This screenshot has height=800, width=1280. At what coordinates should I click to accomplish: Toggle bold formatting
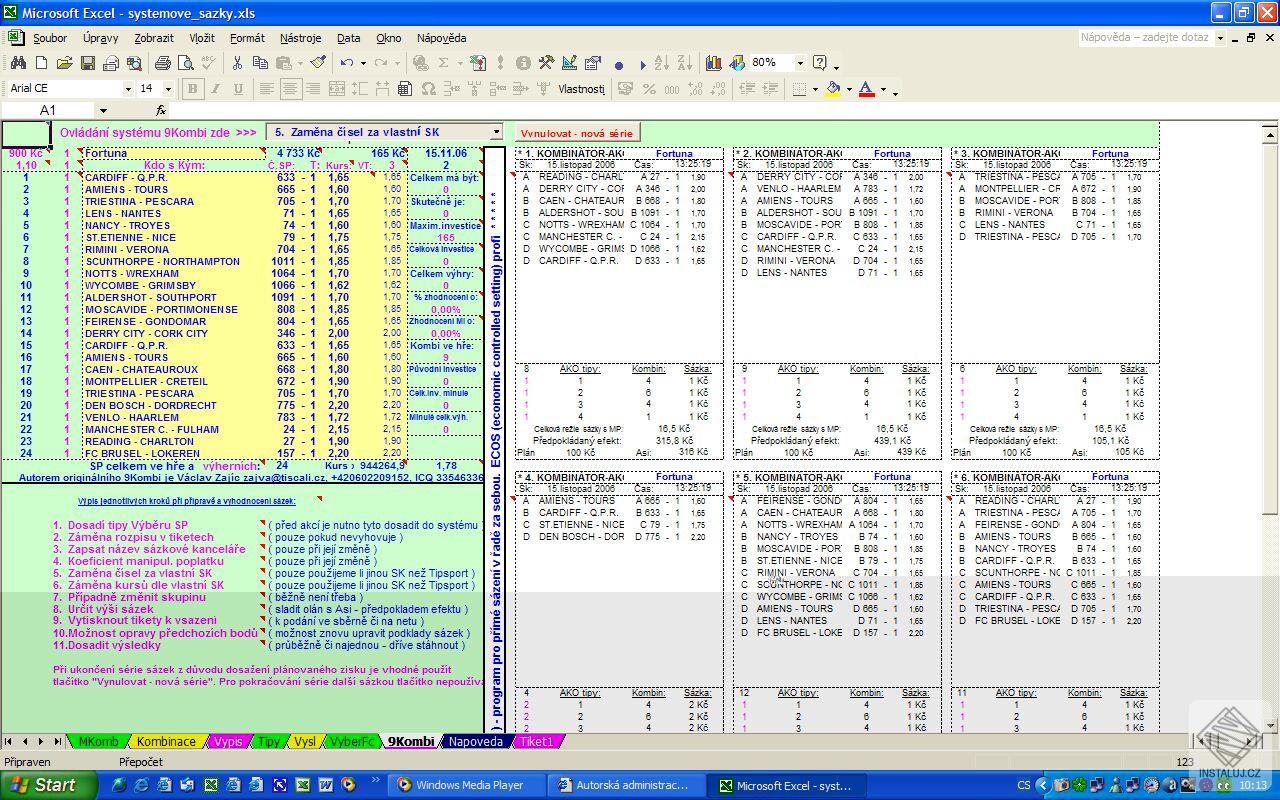coord(192,89)
